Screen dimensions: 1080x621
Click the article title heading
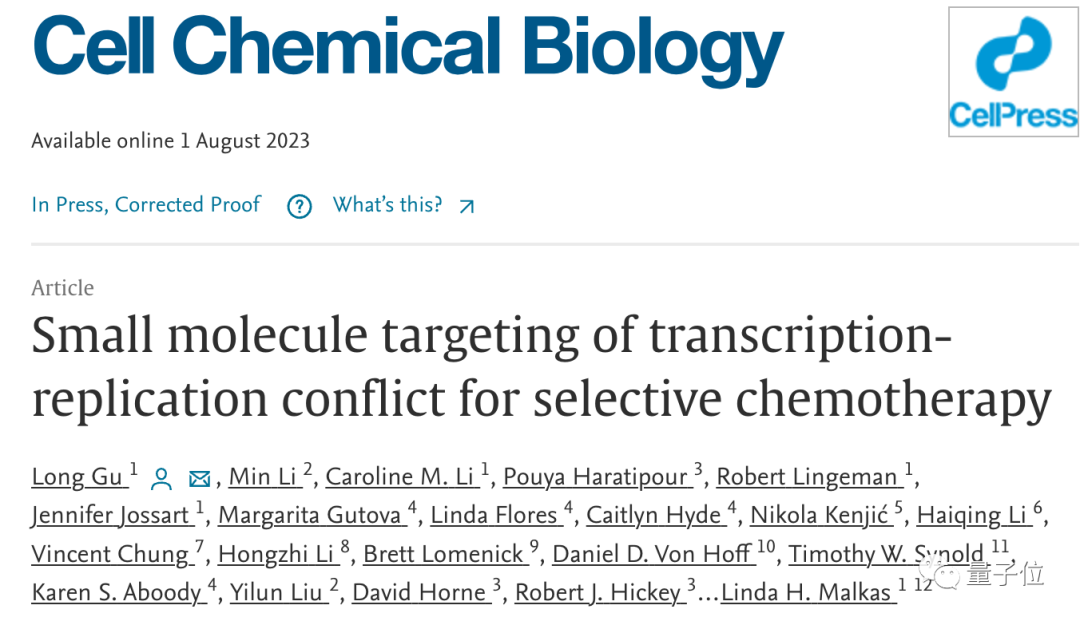(540, 367)
